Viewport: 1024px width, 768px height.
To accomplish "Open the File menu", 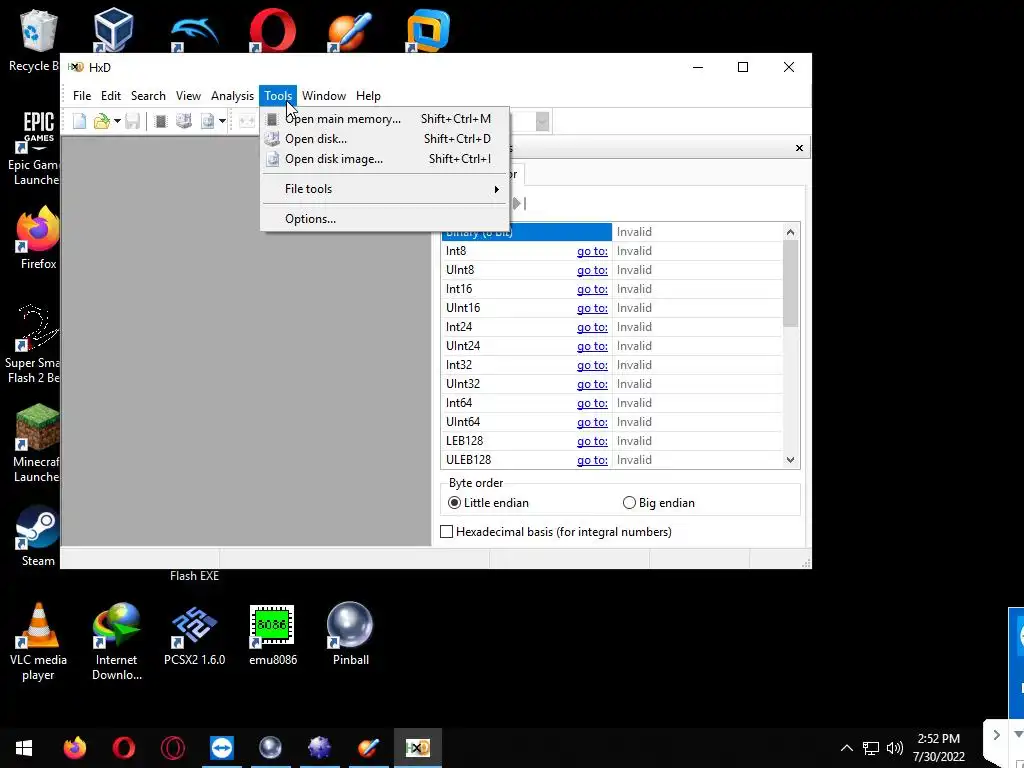I will click(x=82, y=96).
